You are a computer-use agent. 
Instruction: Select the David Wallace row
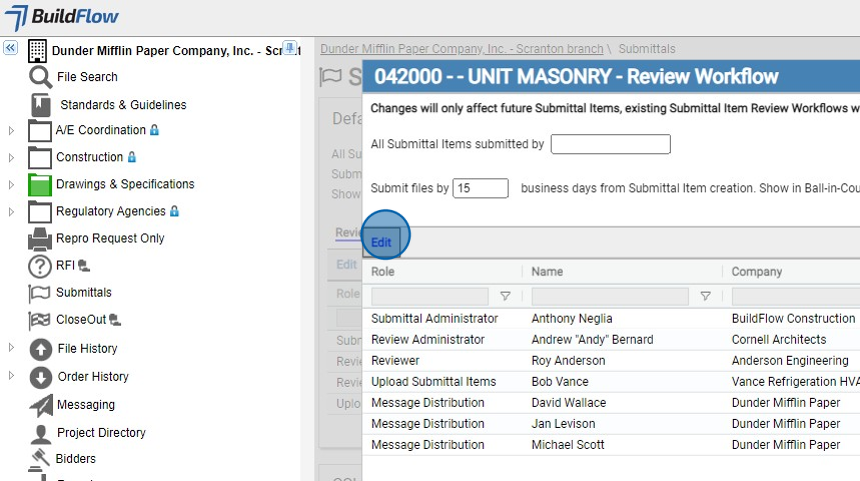click(611, 403)
